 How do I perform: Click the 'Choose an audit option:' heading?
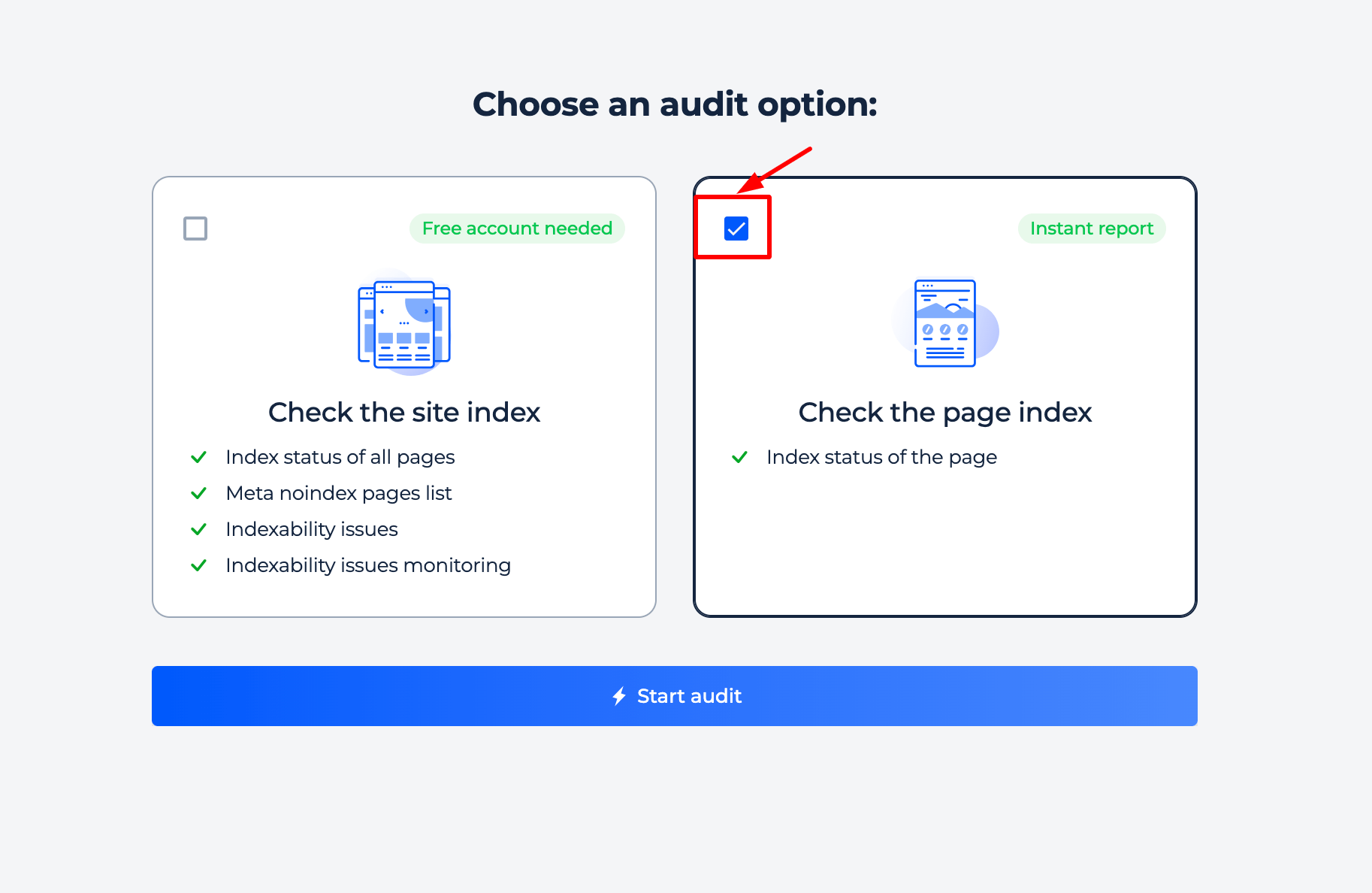click(675, 104)
